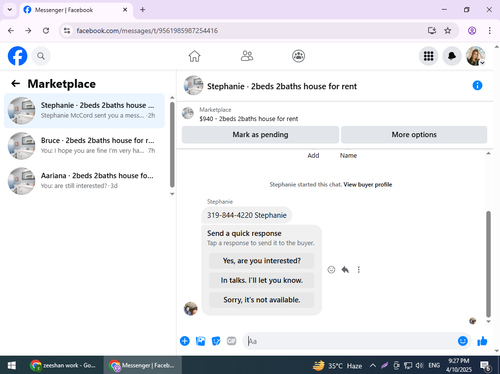
Task: Open the notifications bell
Action: click(x=452, y=56)
